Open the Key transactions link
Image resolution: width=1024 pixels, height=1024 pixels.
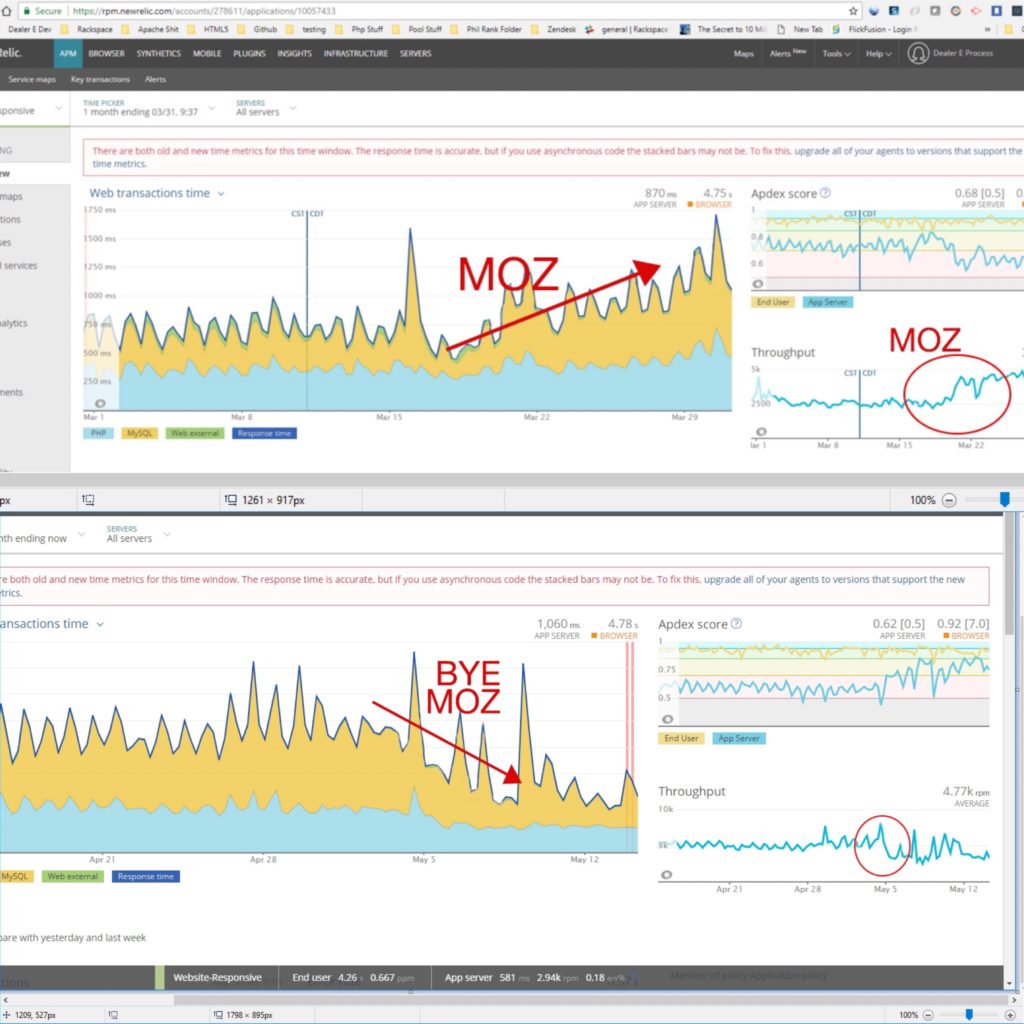click(100, 79)
